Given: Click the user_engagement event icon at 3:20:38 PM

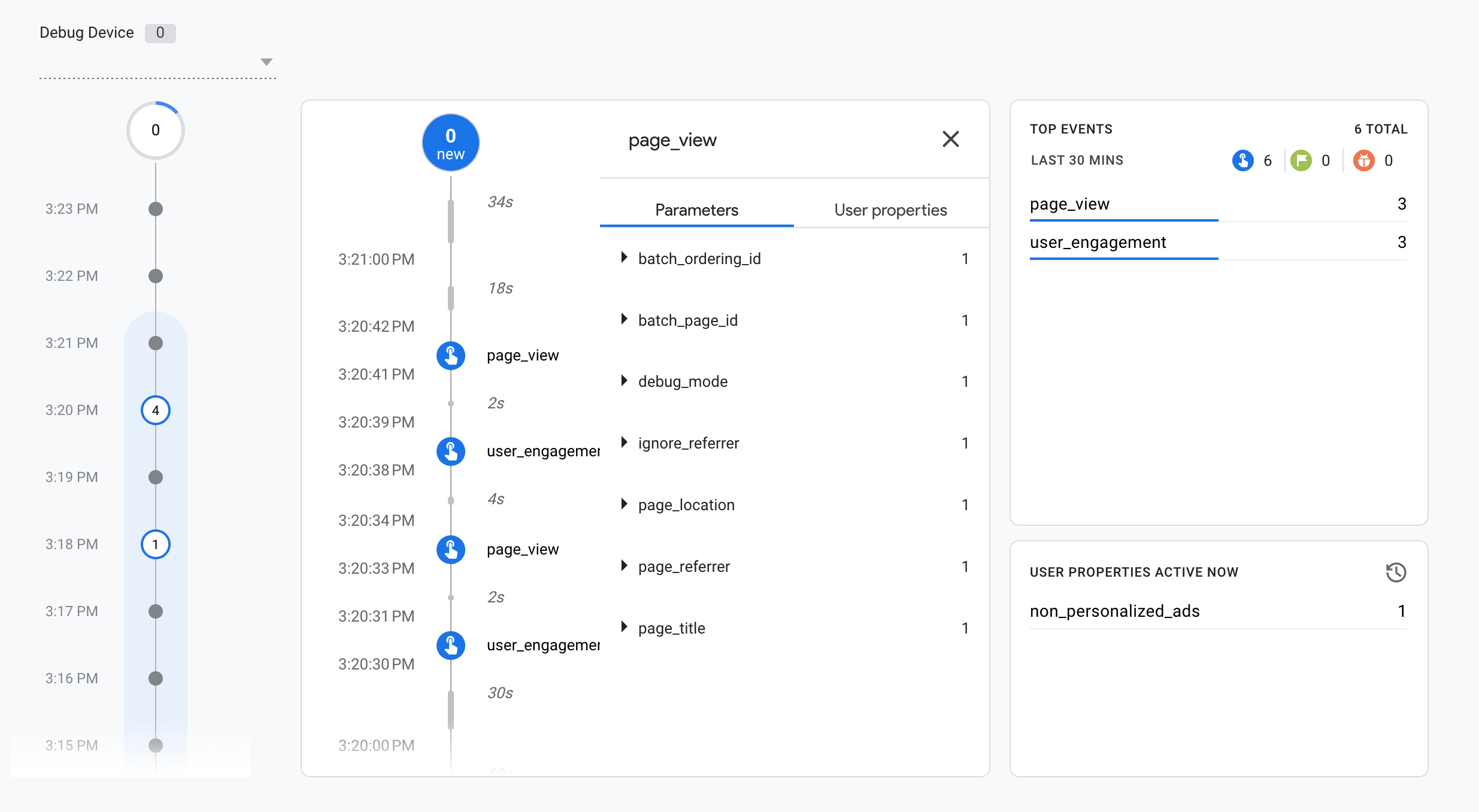Looking at the screenshot, I should coord(451,452).
